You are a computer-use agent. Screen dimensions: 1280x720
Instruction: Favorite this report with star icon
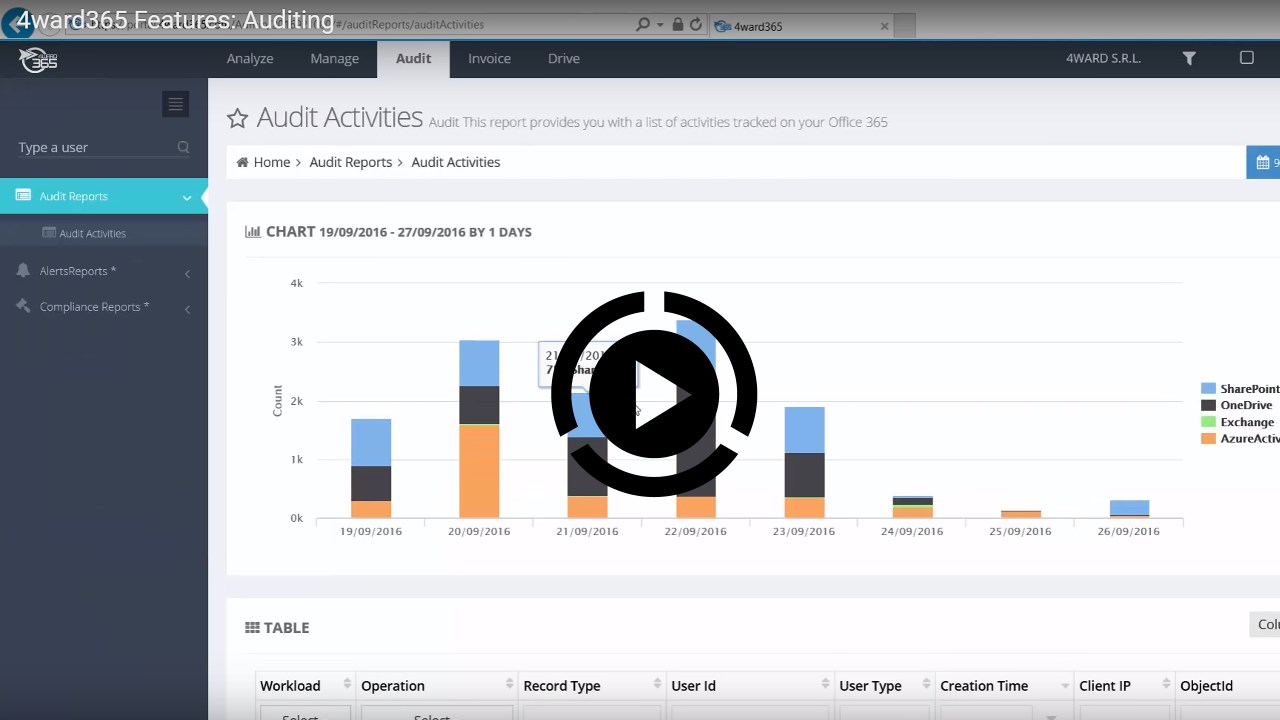237,119
